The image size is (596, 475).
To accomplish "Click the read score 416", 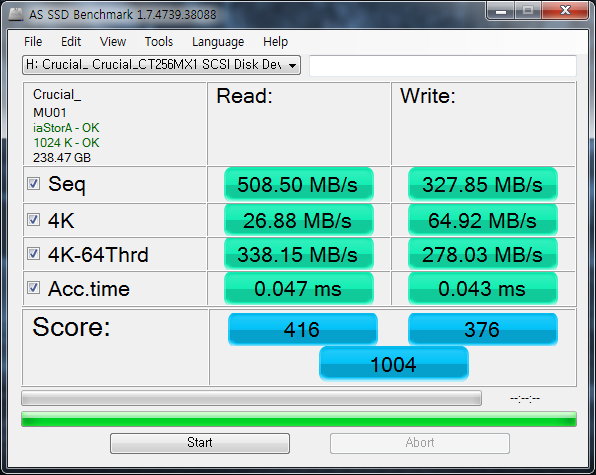I will click(x=303, y=329).
